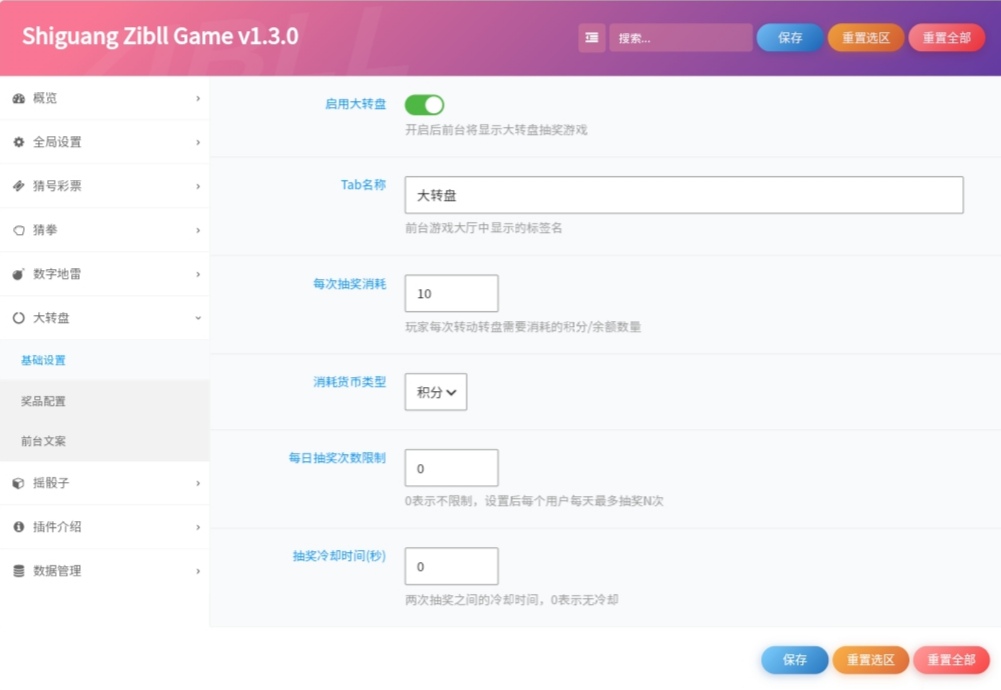Expand the 摇骰子 menu chevron

[x=198, y=483]
